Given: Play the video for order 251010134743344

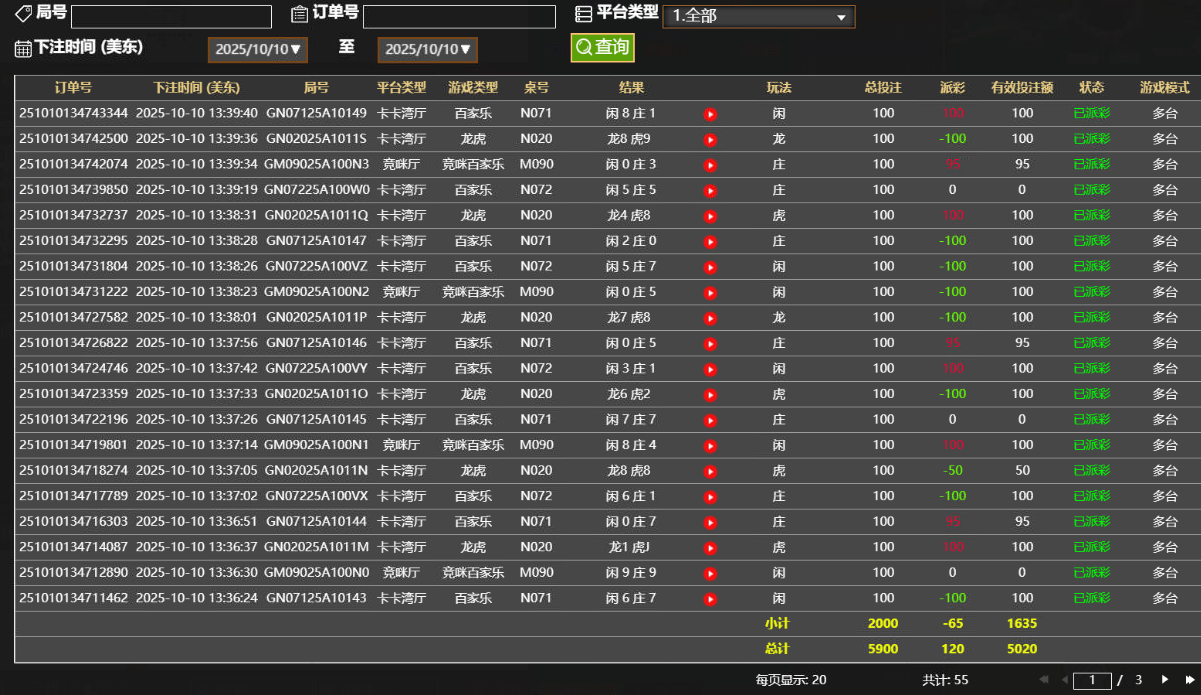Looking at the screenshot, I should [x=710, y=114].
